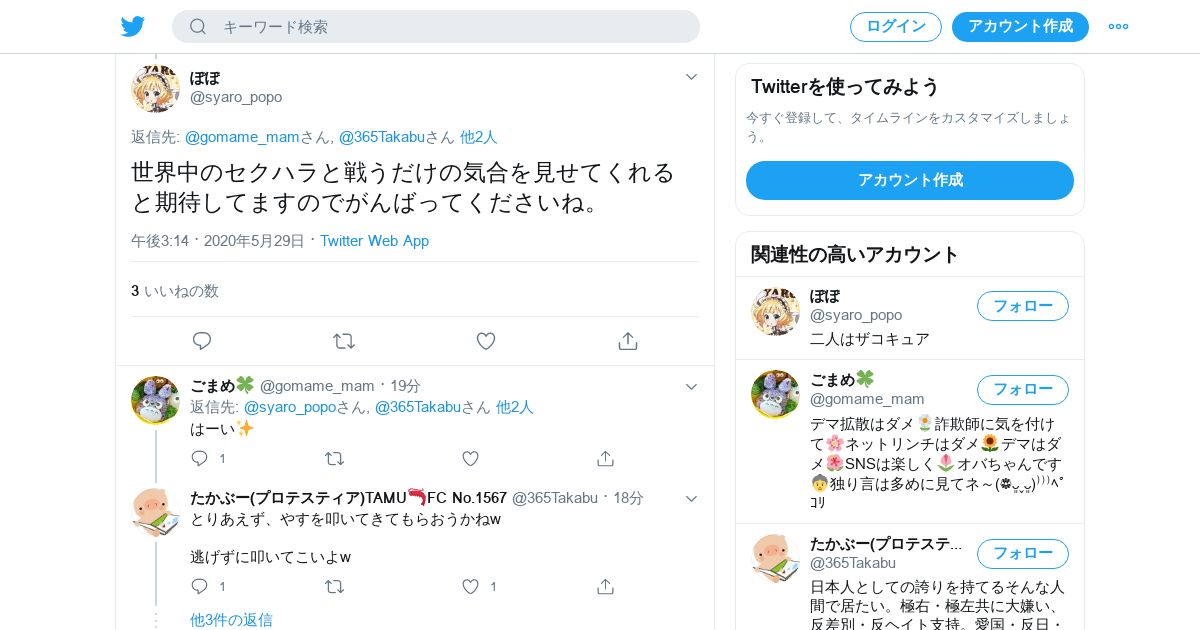Reply to たかぶー's tweet
This screenshot has height=630, width=1200.
[200, 586]
